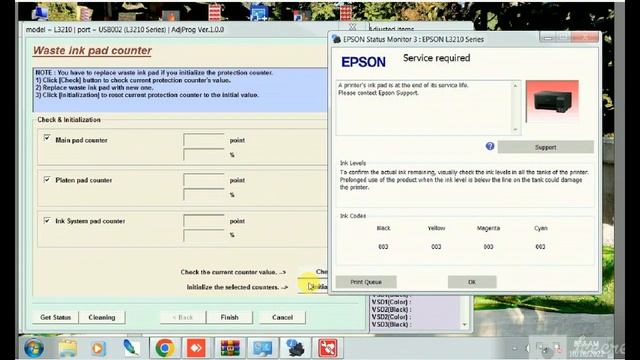Open the Print Queue
The width and height of the screenshot is (640, 360).
click(366, 282)
